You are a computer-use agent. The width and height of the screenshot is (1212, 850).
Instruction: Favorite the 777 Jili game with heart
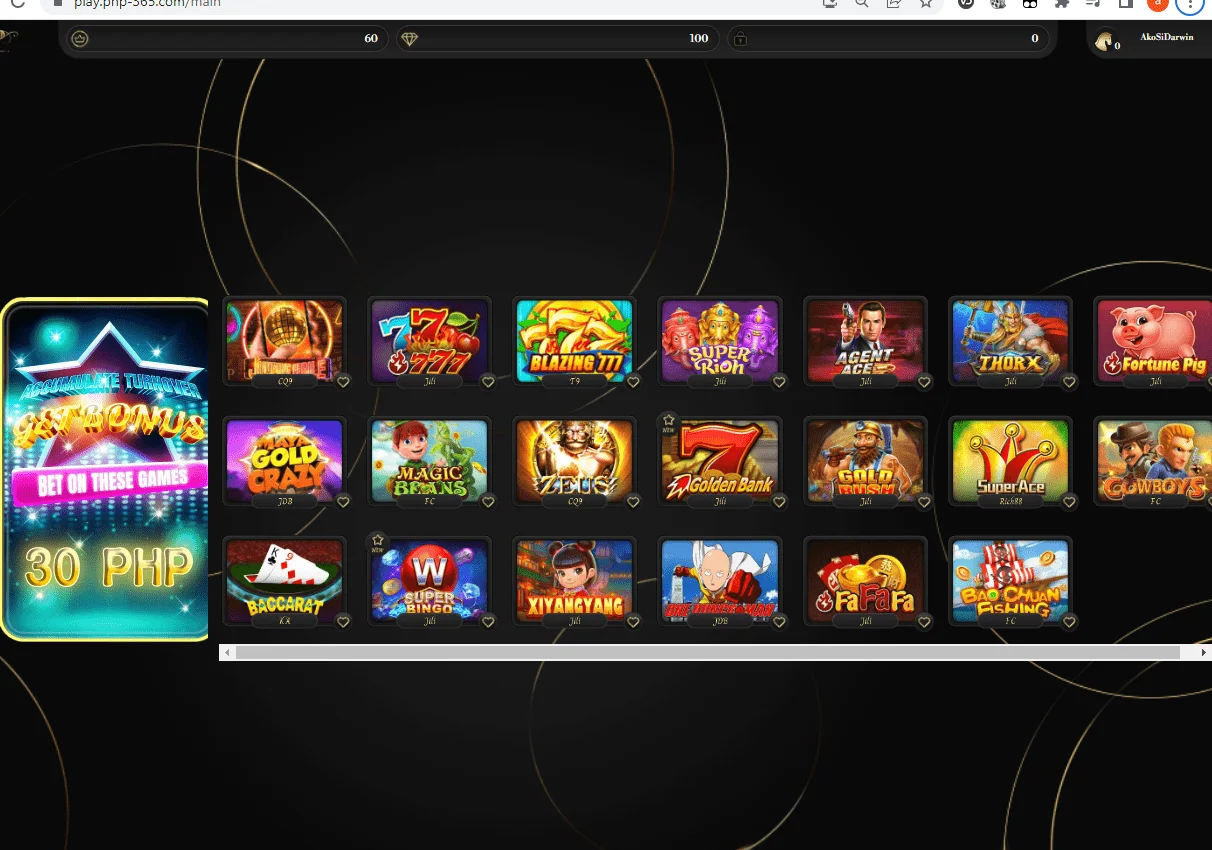(x=488, y=381)
